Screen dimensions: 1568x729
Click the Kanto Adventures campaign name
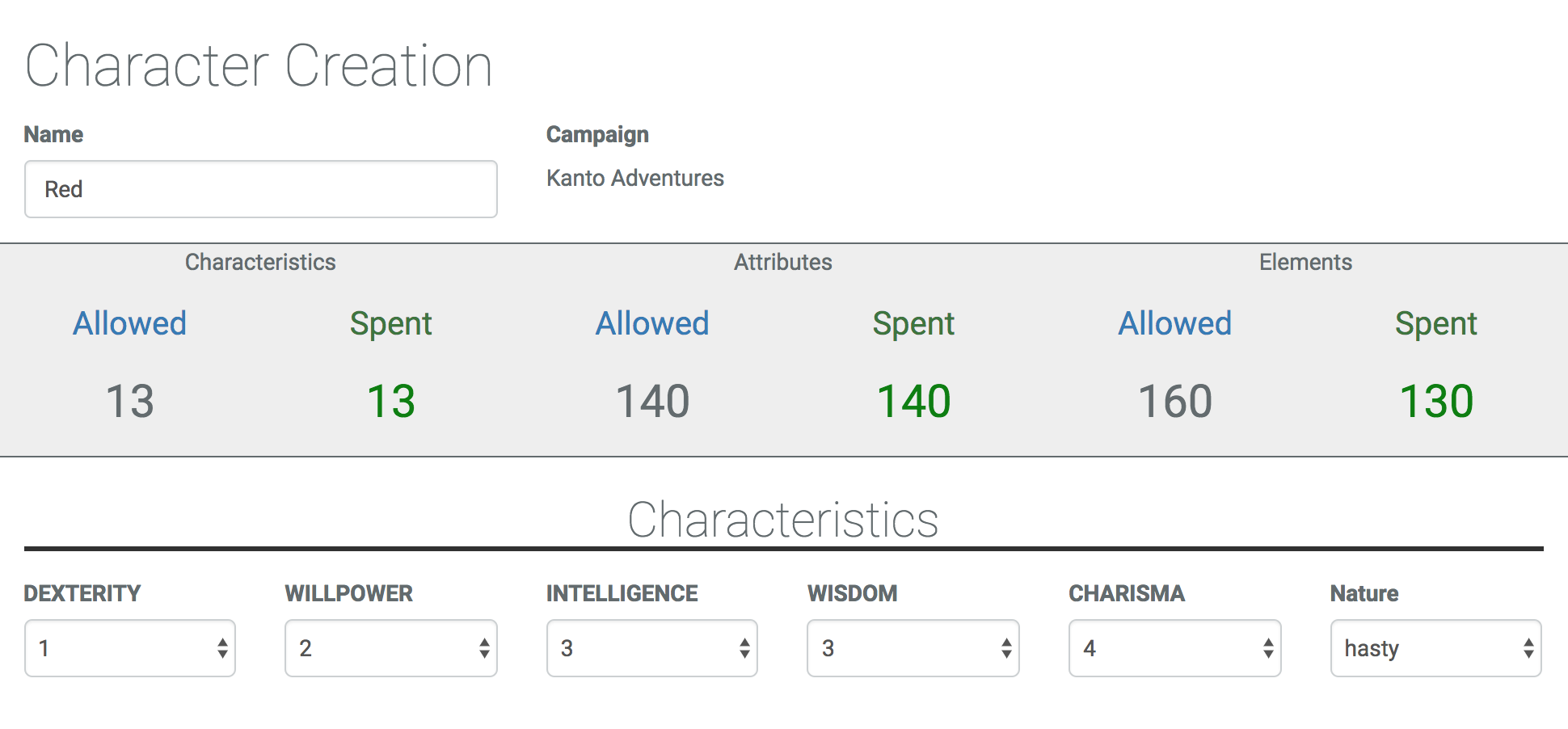[635, 178]
